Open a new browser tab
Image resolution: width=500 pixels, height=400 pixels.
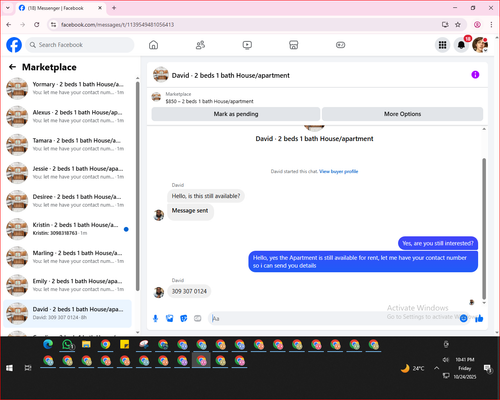pos(114,8)
